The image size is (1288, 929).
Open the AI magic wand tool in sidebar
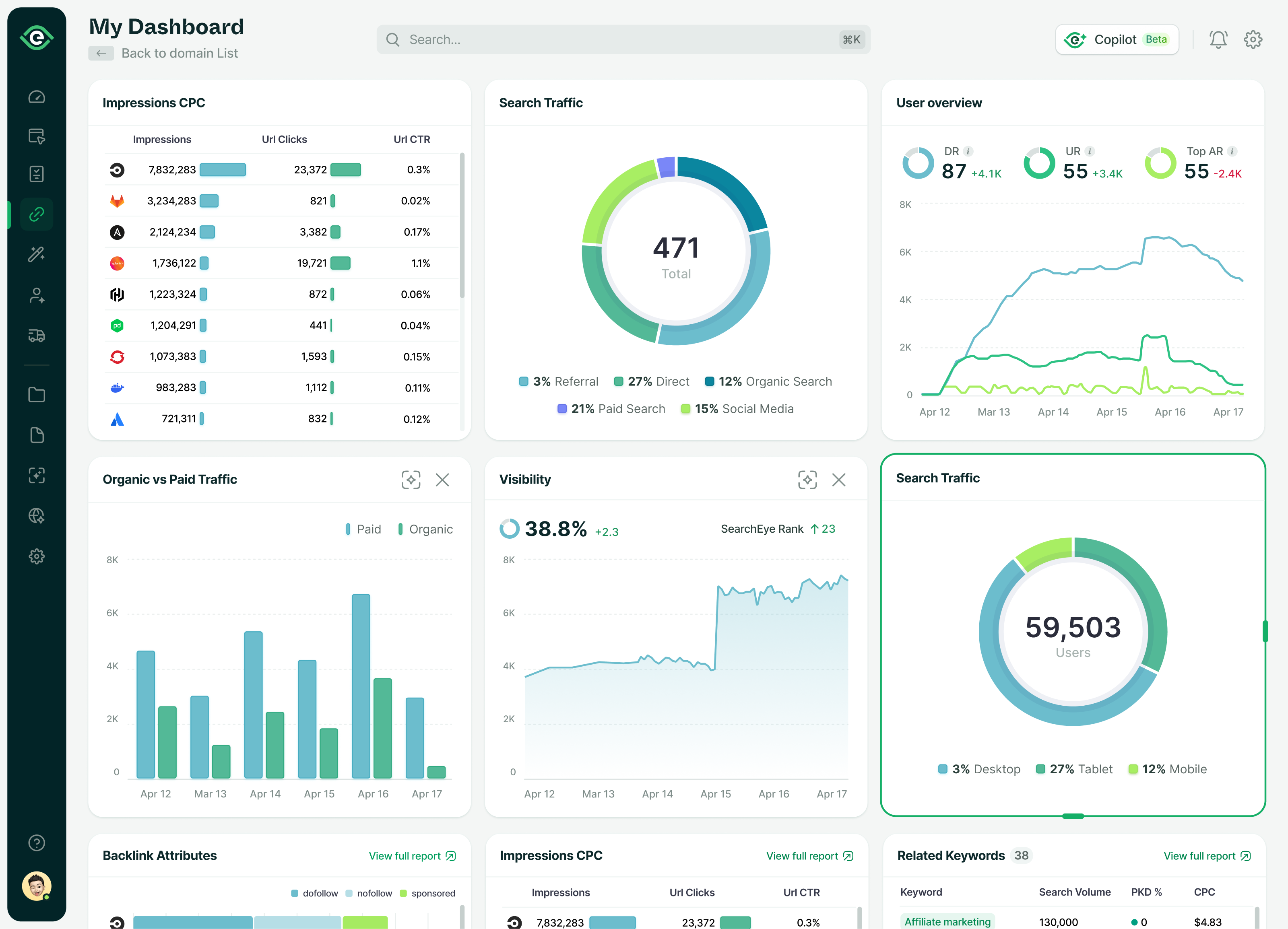[x=36, y=253]
